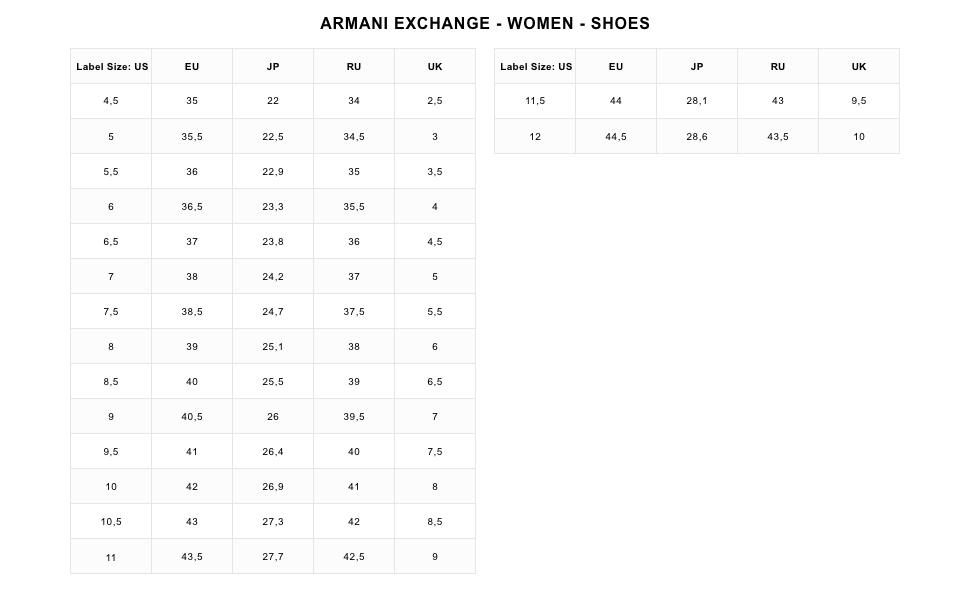970x600 pixels.
Task: Select US size 4,5 cell
Action: [x=111, y=101]
